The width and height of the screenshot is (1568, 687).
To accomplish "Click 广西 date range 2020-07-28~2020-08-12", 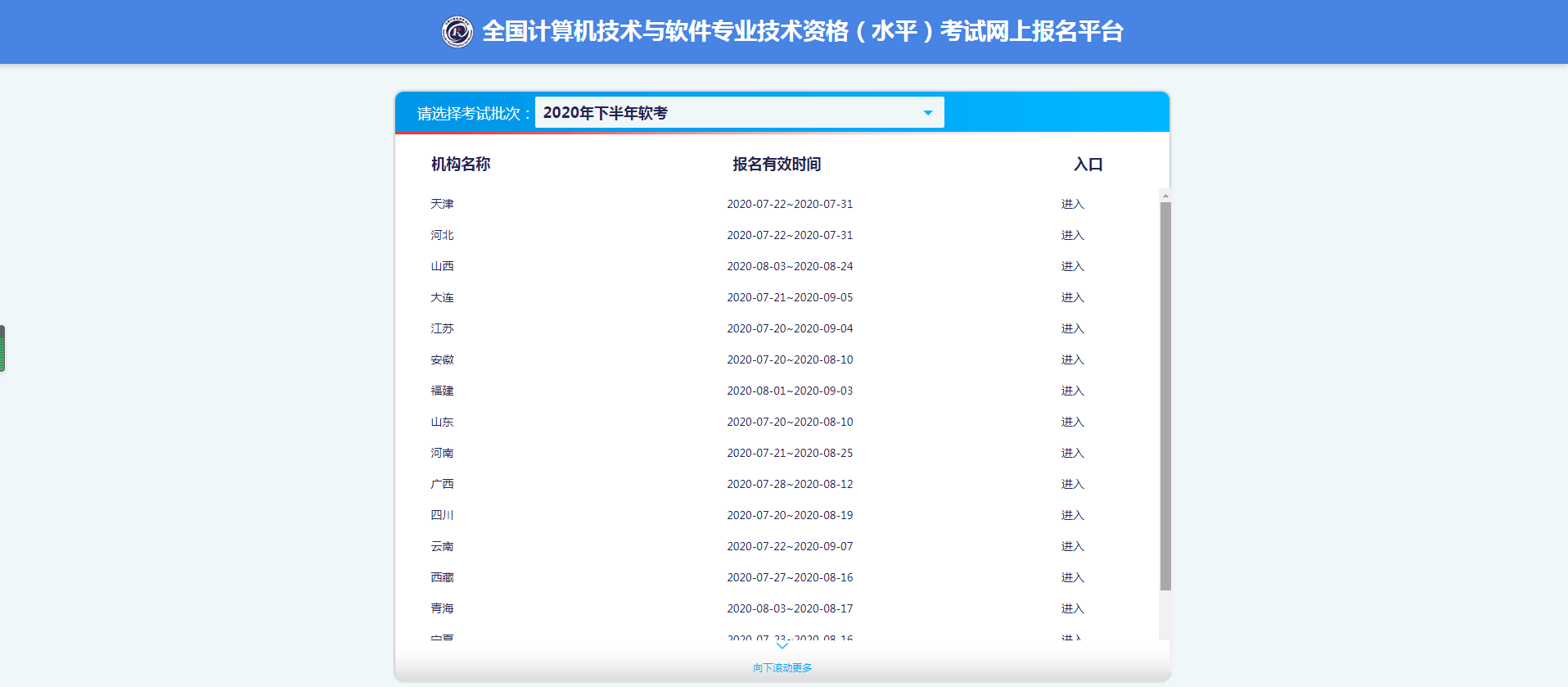I will (x=790, y=484).
